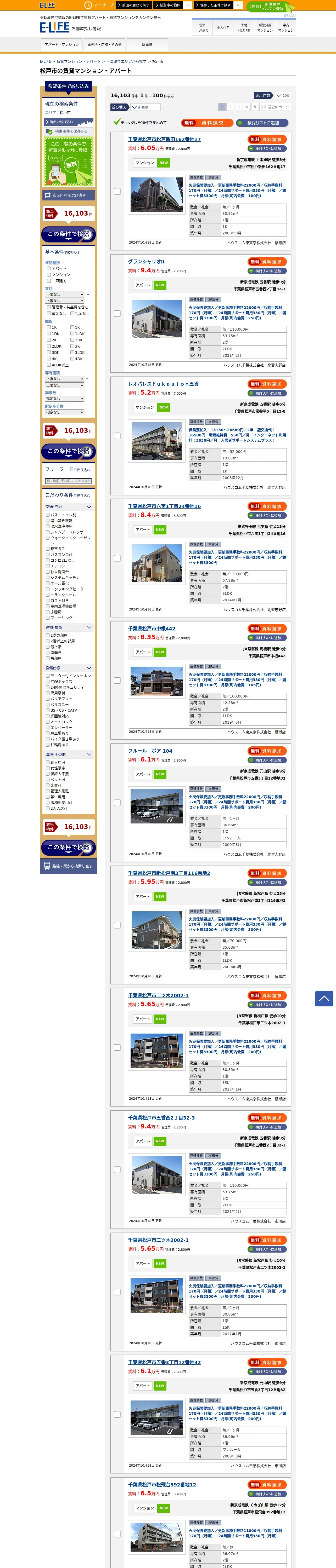Check the マンション building type checkbox

tap(49, 274)
